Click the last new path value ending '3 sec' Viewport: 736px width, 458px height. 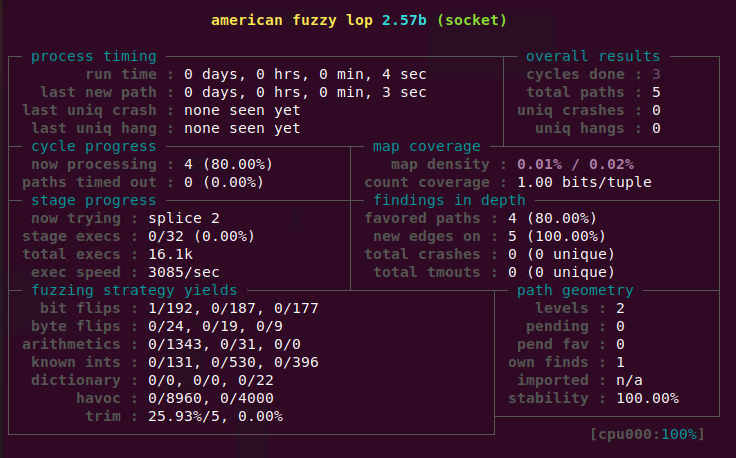click(305, 92)
